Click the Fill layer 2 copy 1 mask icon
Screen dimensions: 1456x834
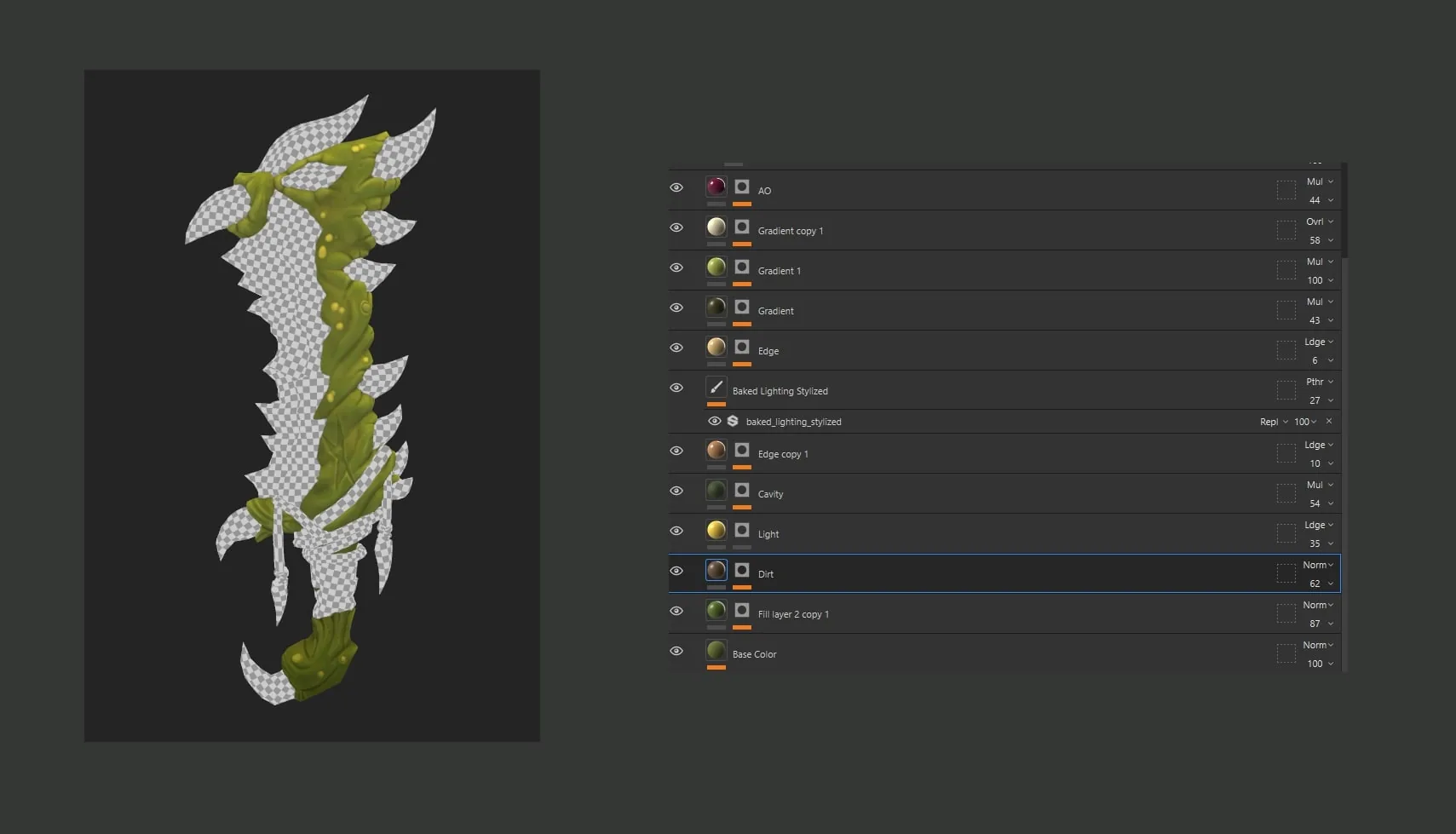[x=742, y=610]
